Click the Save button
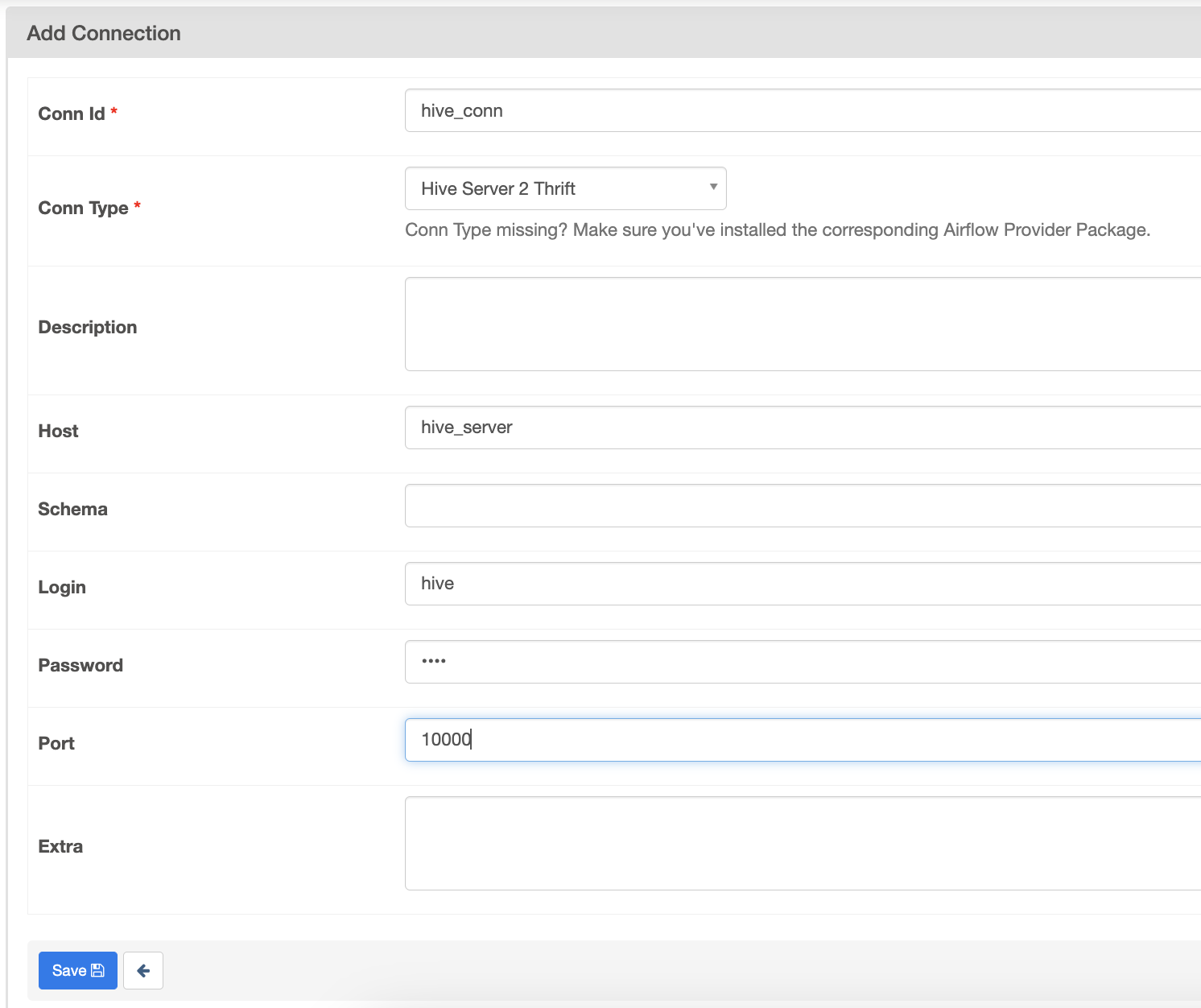This screenshot has width=1201, height=1008. (78, 970)
